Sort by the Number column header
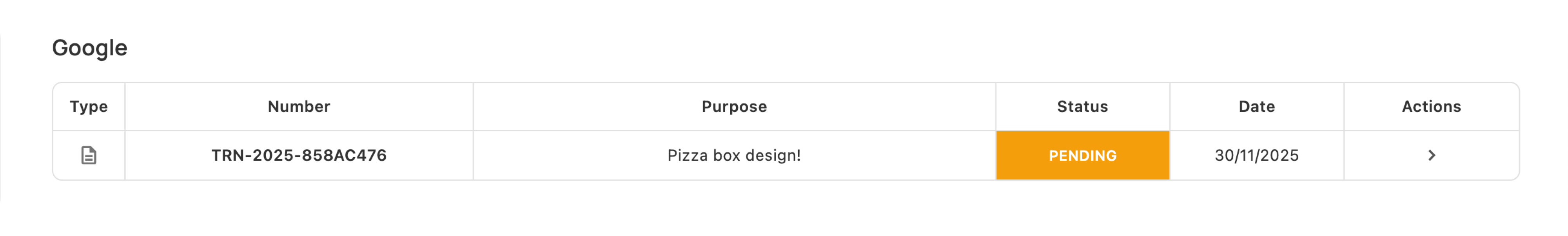The image size is (1568, 236). pos(299,107)
